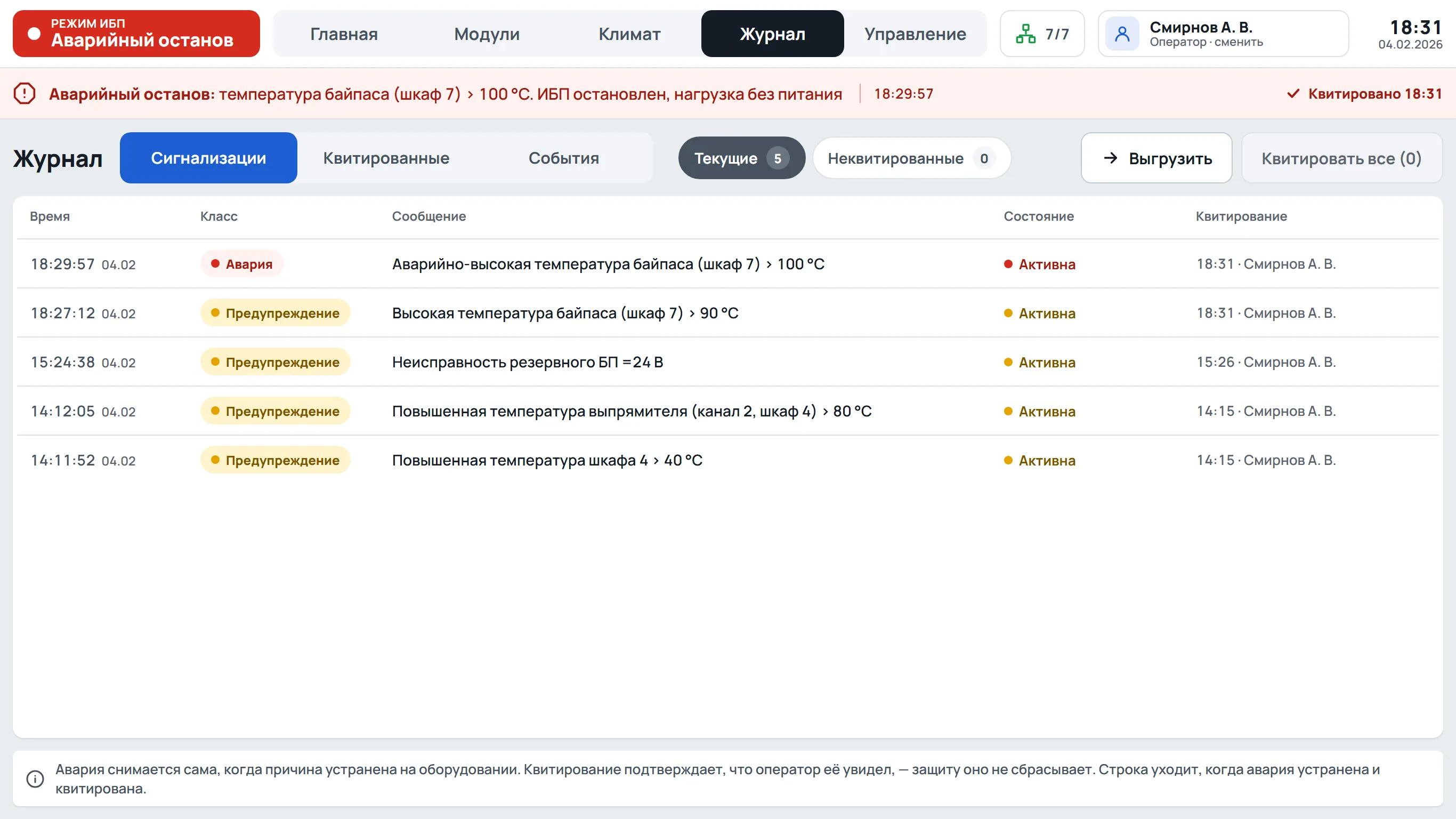Click the Состояние column header
This screenshot has height=819, width=1456.
pyautogui.click(x=1038, y=216)
